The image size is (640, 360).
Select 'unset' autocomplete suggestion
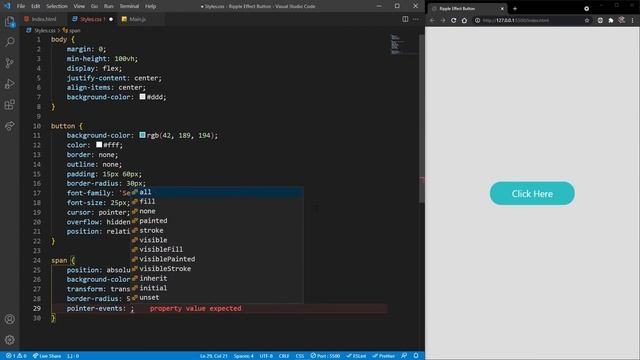click(x=217, y=298)
